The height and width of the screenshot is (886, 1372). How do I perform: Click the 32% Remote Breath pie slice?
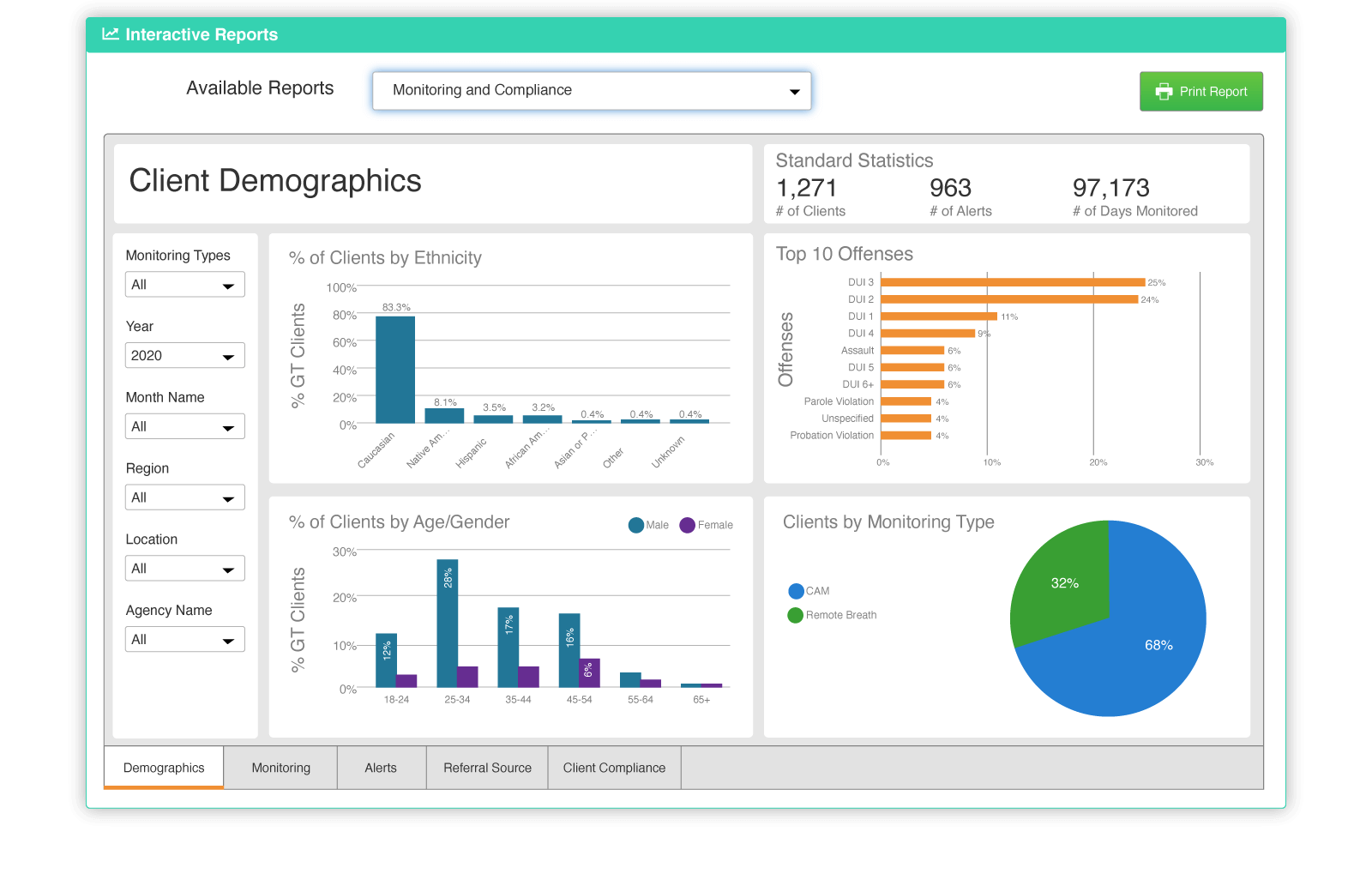[x=1062, y=583]
